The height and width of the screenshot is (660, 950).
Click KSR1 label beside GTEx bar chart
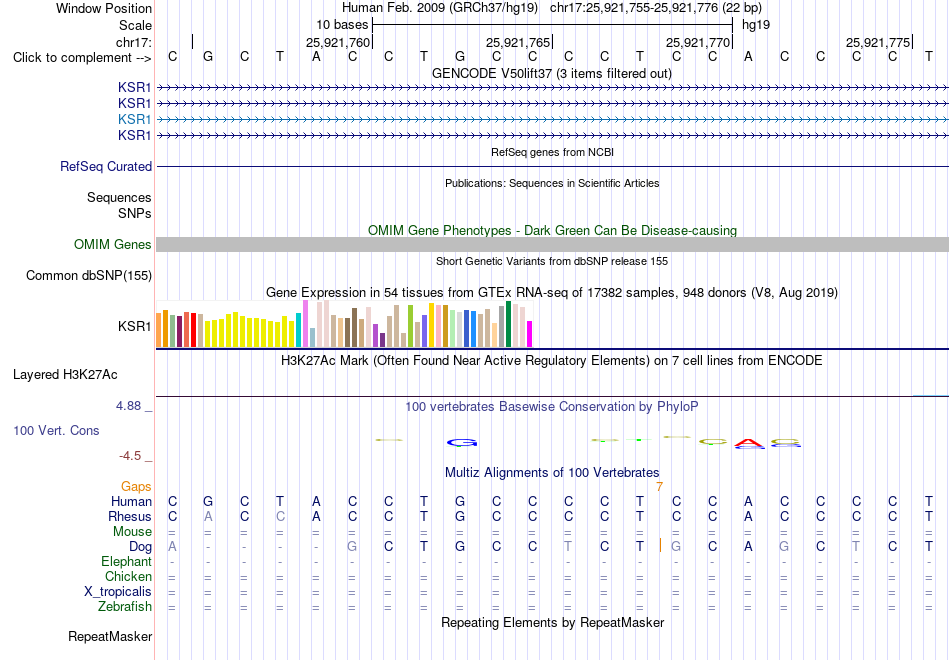(135, 327)
